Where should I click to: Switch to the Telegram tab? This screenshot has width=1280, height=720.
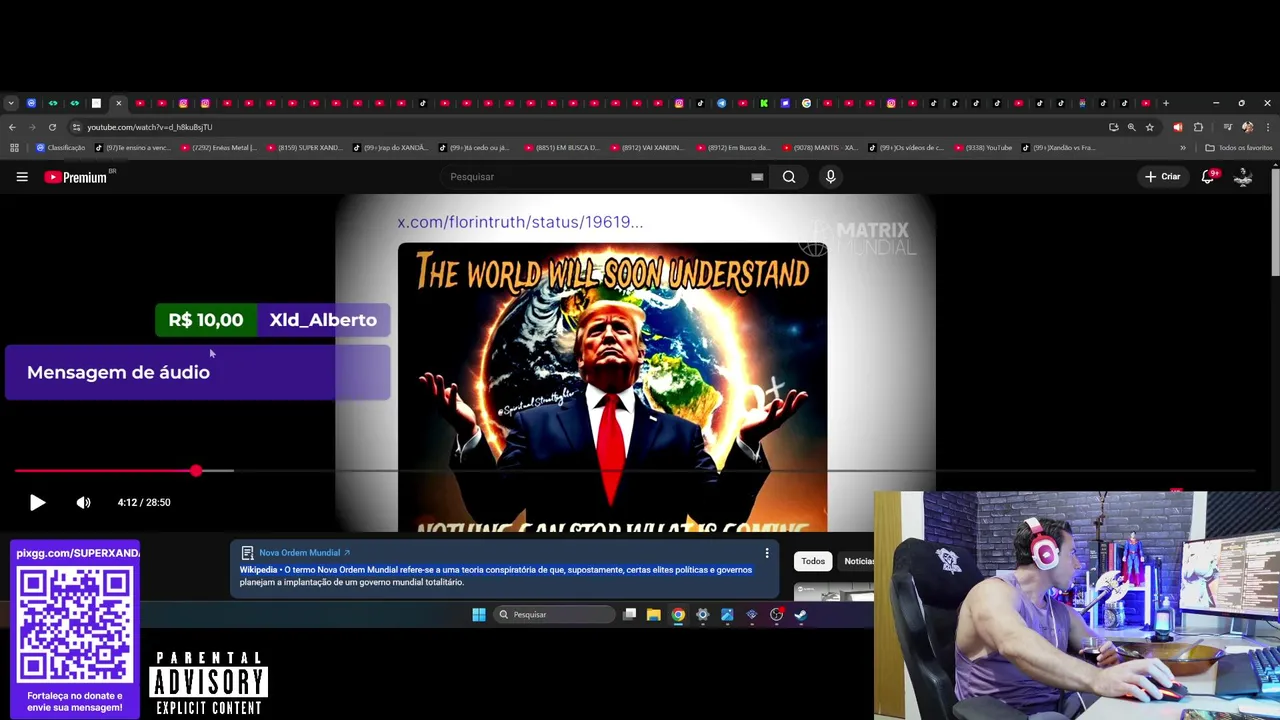point(721,103)
